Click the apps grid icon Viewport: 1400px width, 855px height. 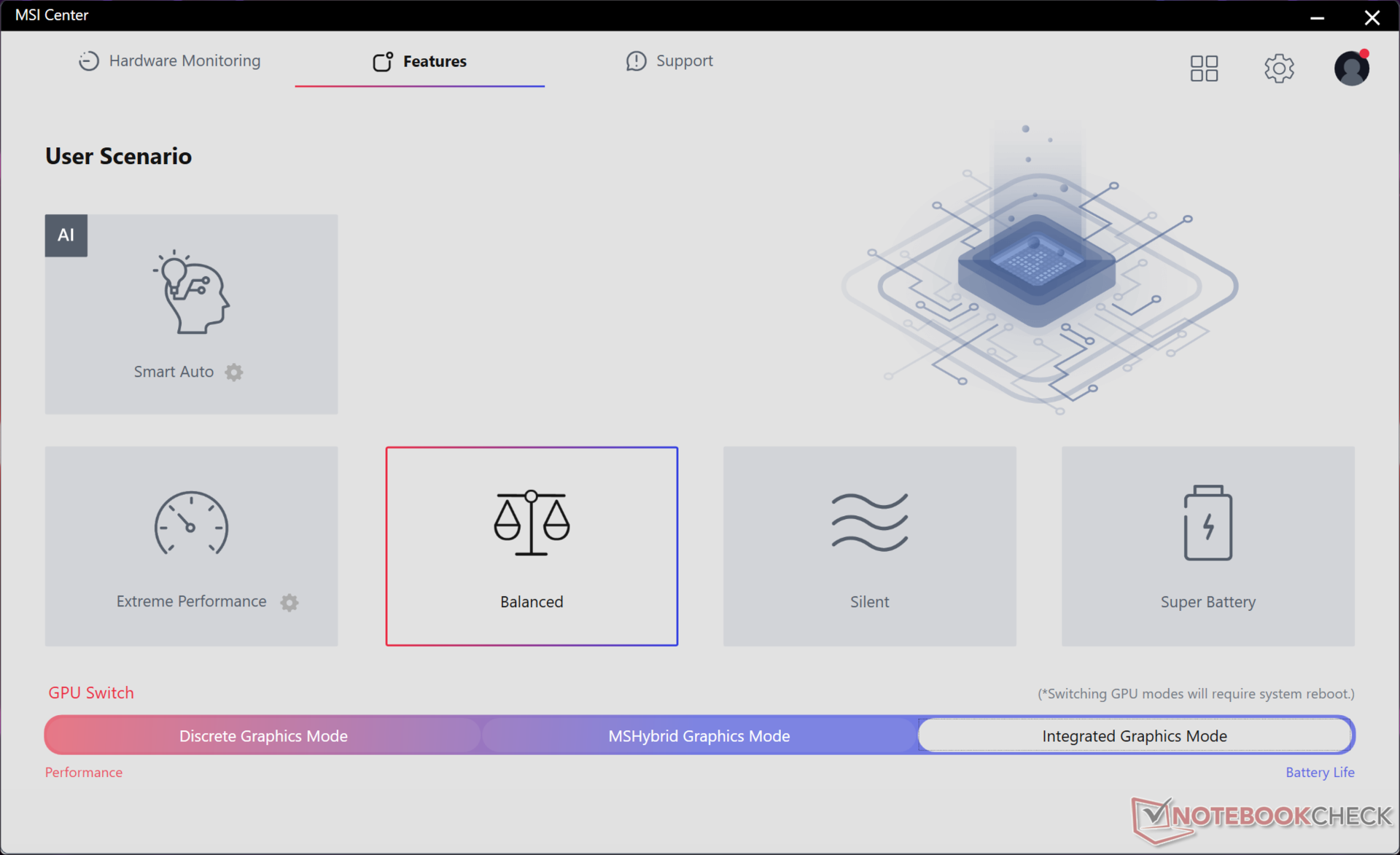[x=1204, y=69]
